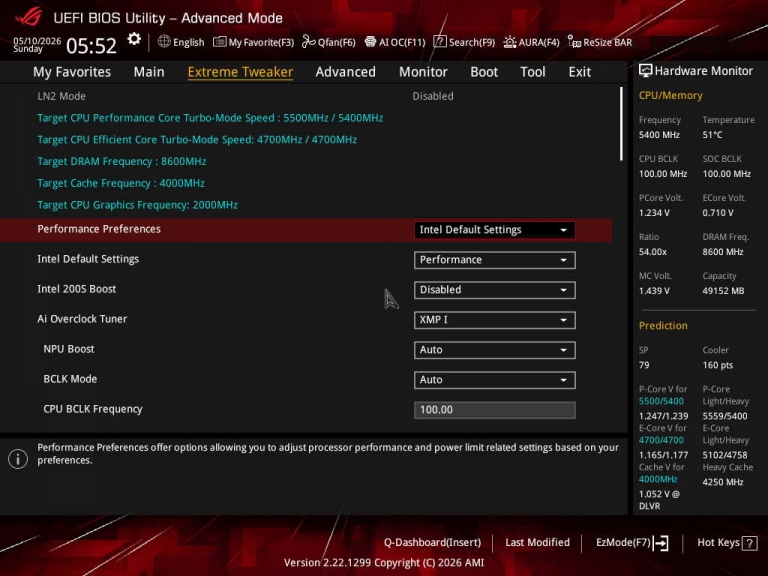Launch AI OC(F11) brain icon
Image resolution: width=768 pixels, height=576 pixels.
(371, 42)
